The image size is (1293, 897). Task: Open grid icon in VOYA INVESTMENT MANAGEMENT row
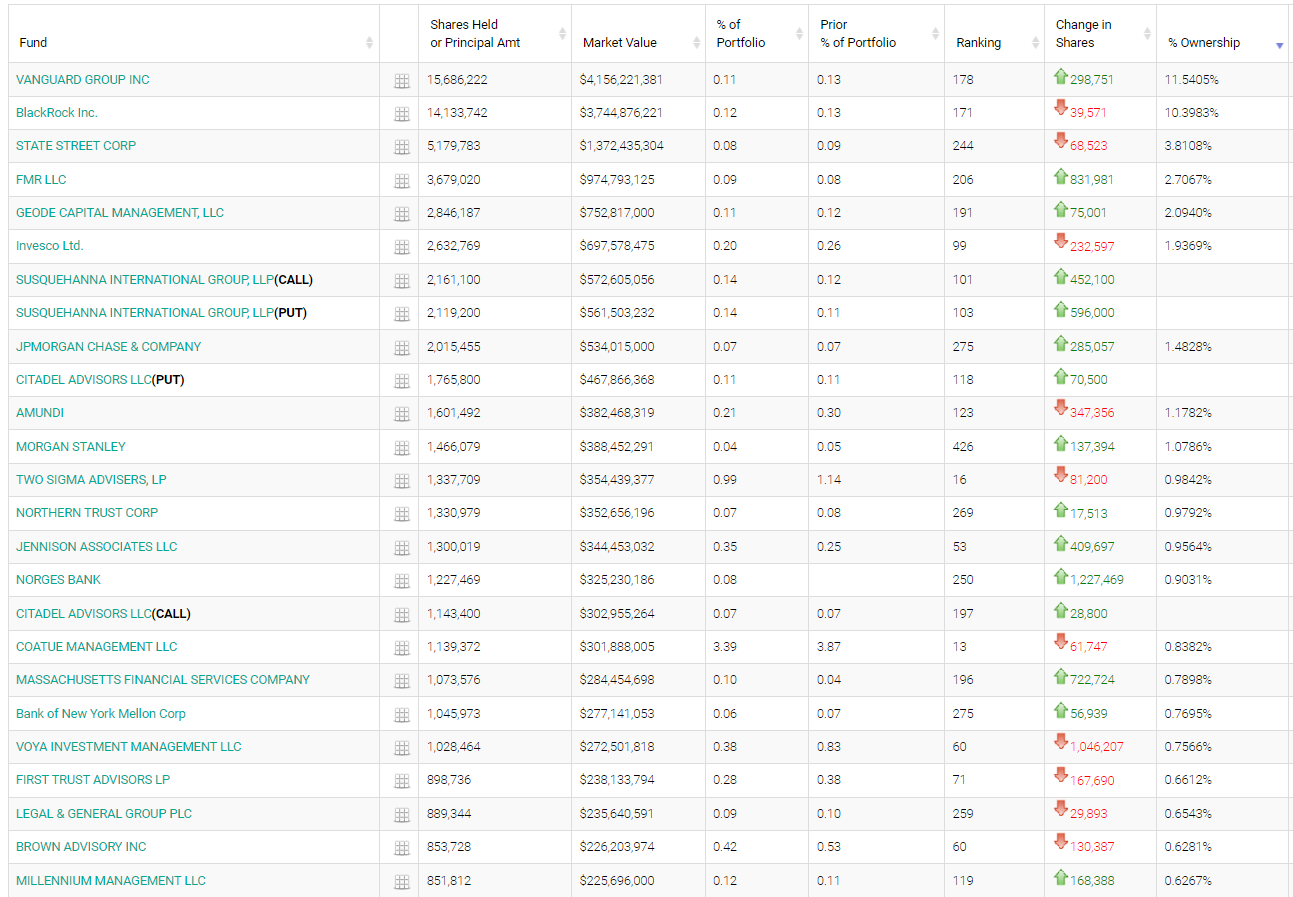[402, 748]
